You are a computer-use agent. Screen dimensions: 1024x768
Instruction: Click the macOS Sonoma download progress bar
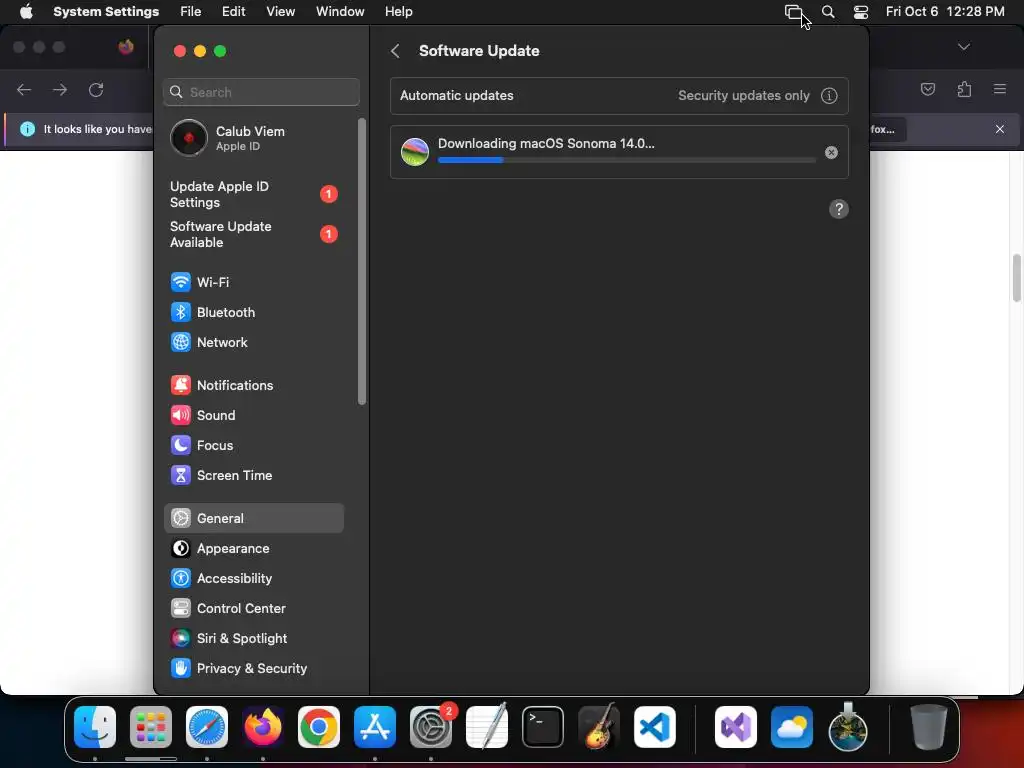(626, 160)
